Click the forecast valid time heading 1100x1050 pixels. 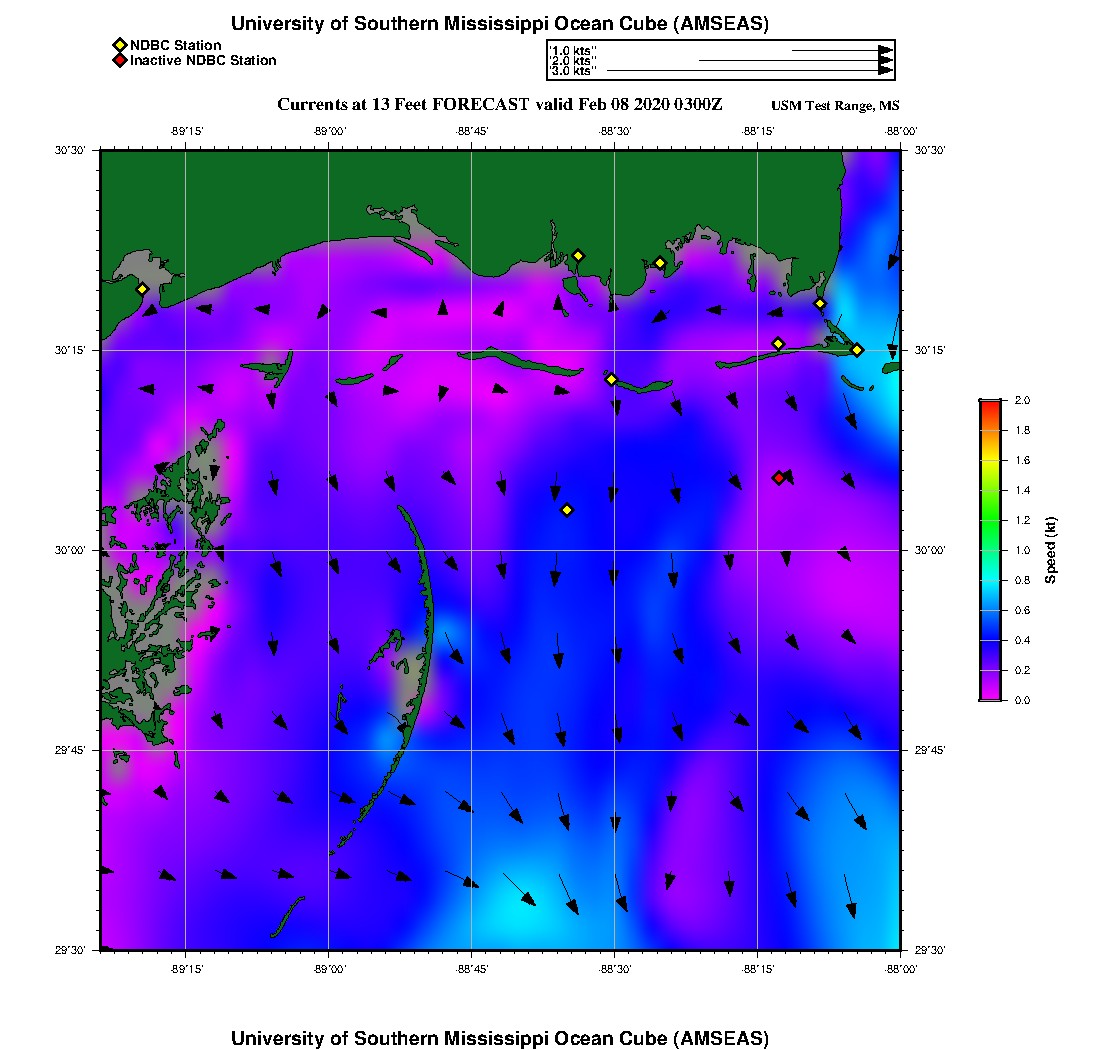[499, 105]
